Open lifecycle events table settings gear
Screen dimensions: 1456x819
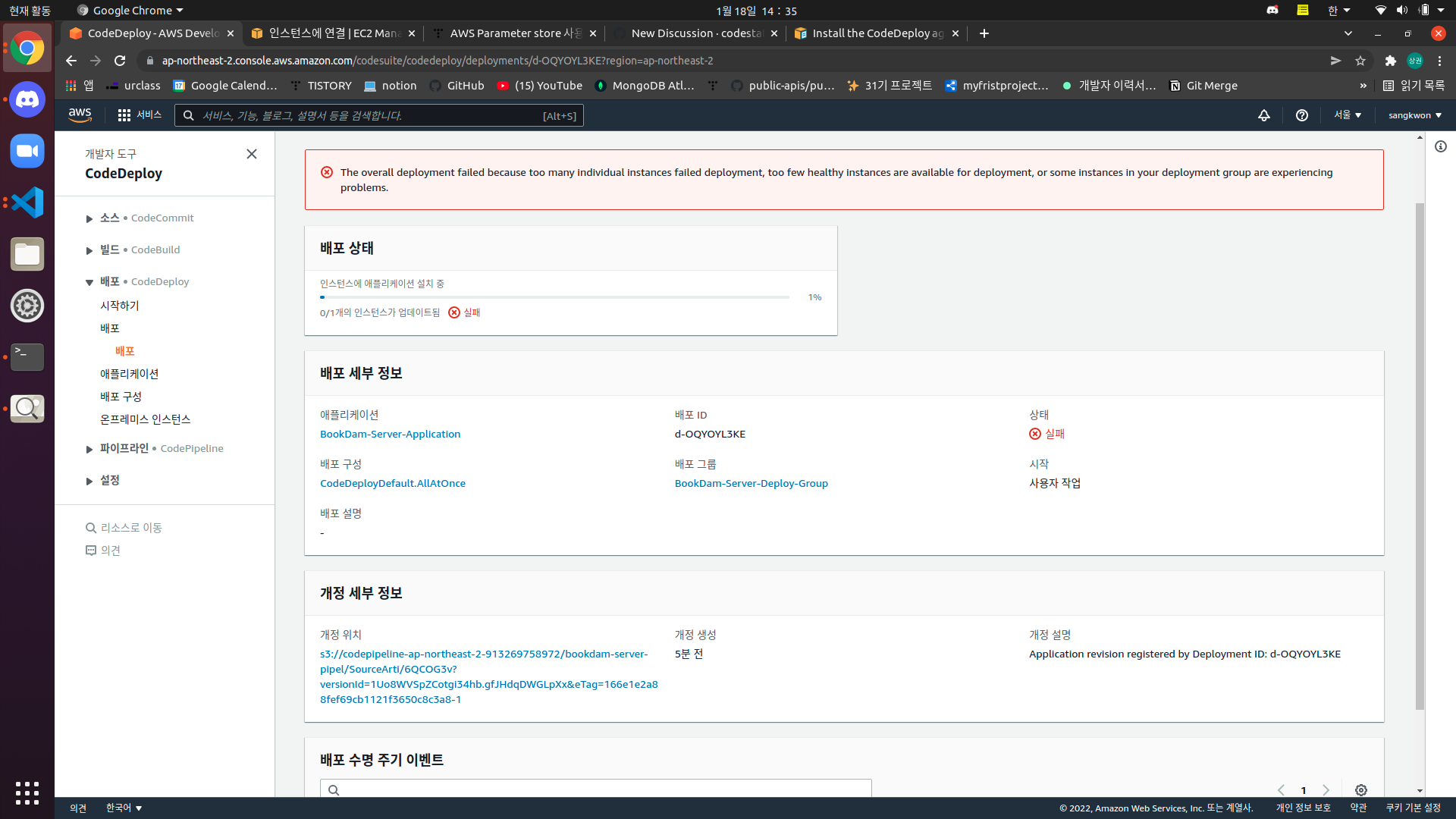pos(1361,790)
